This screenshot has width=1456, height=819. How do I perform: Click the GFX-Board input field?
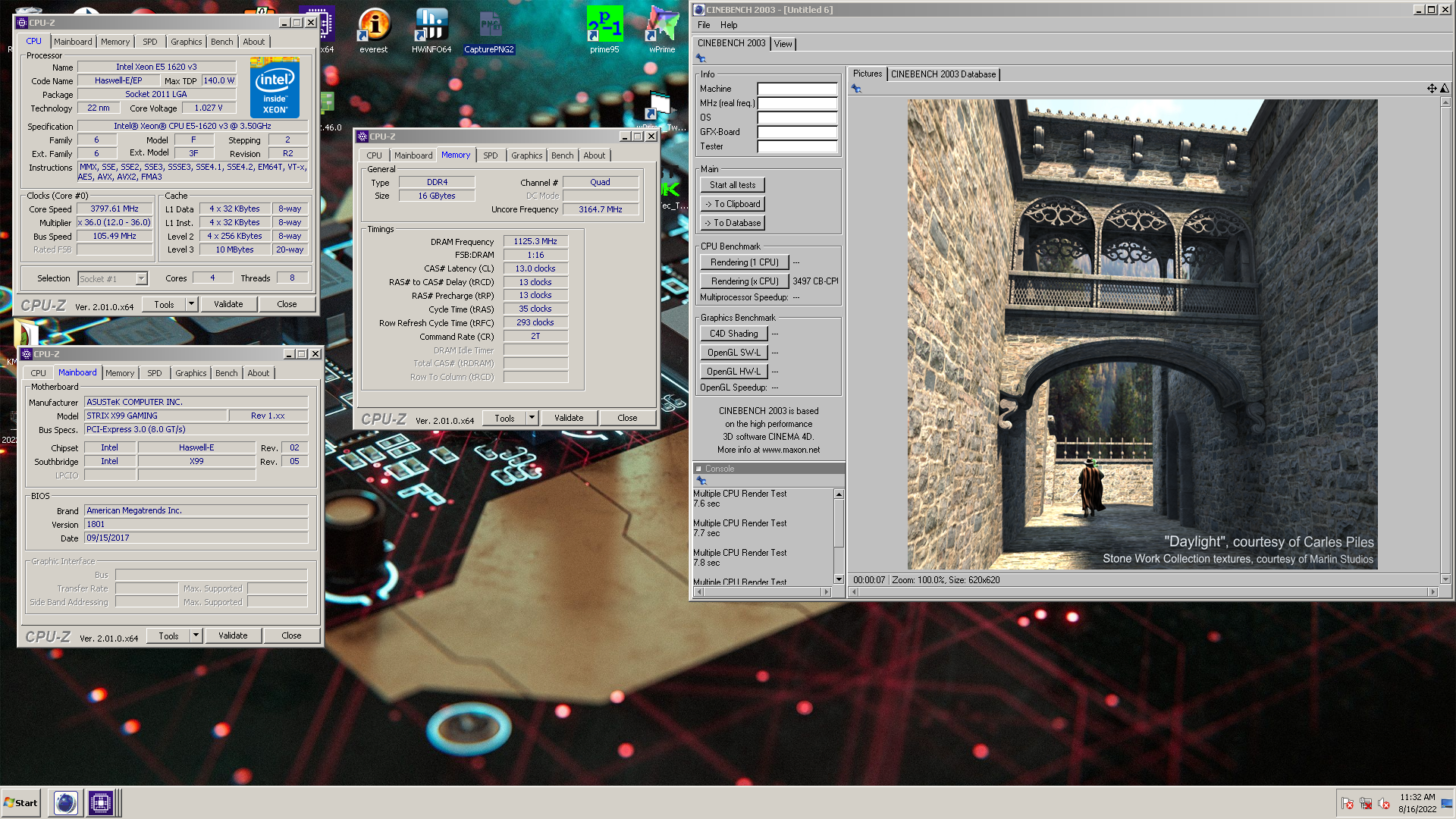click(797, 132)
